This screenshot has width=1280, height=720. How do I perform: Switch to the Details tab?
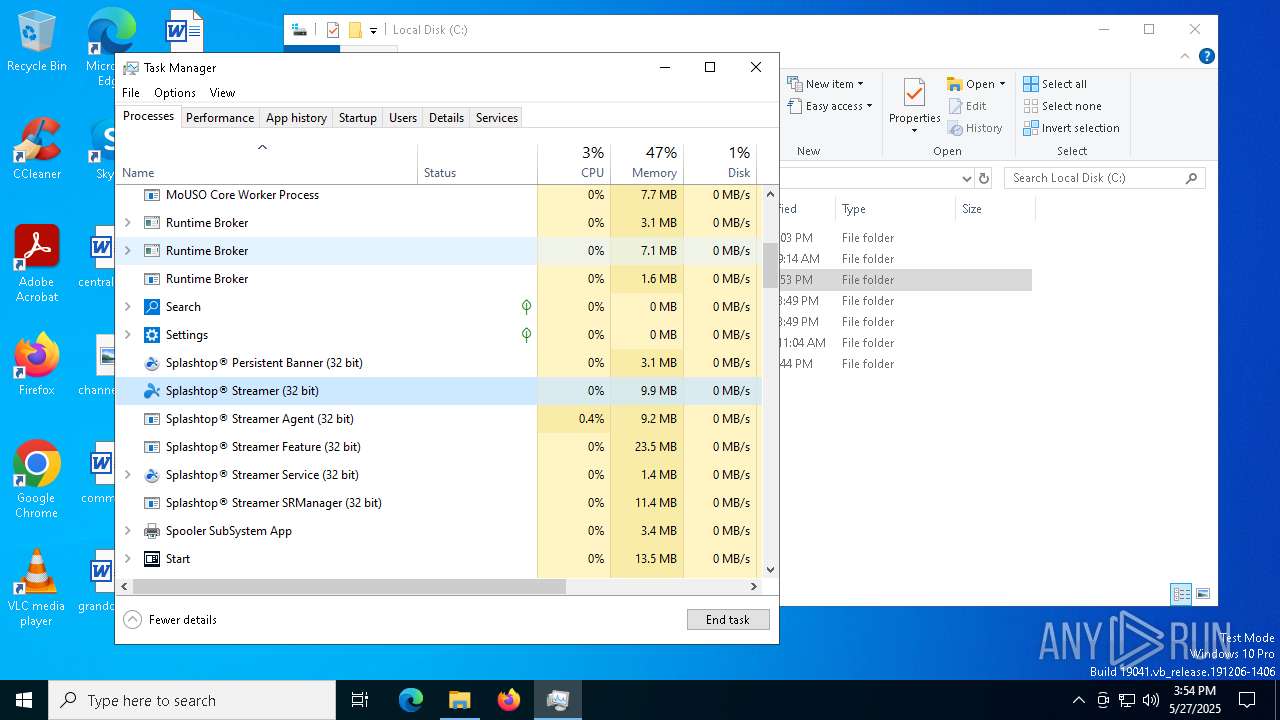click(446, 117)
